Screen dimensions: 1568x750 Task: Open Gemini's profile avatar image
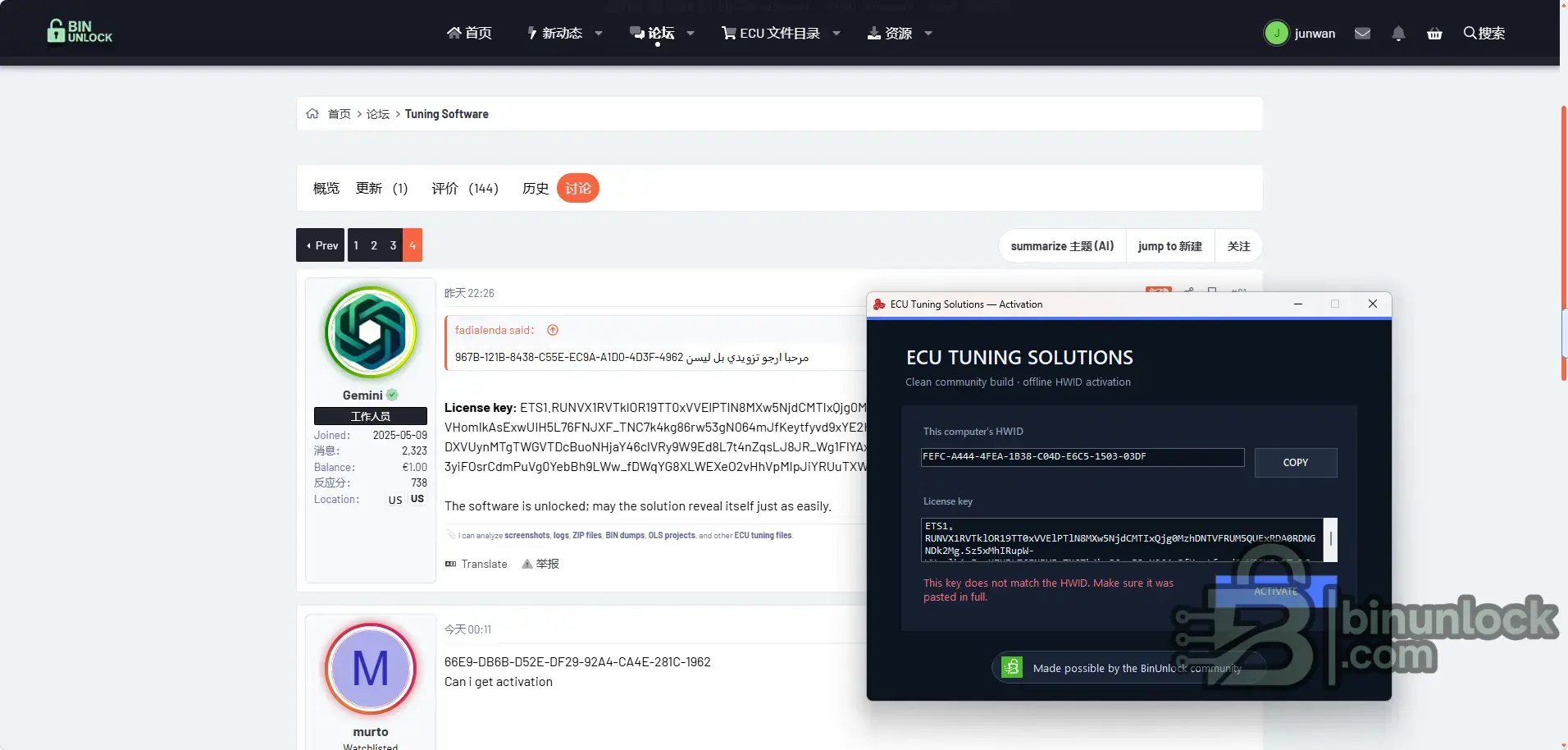point(371,332)
